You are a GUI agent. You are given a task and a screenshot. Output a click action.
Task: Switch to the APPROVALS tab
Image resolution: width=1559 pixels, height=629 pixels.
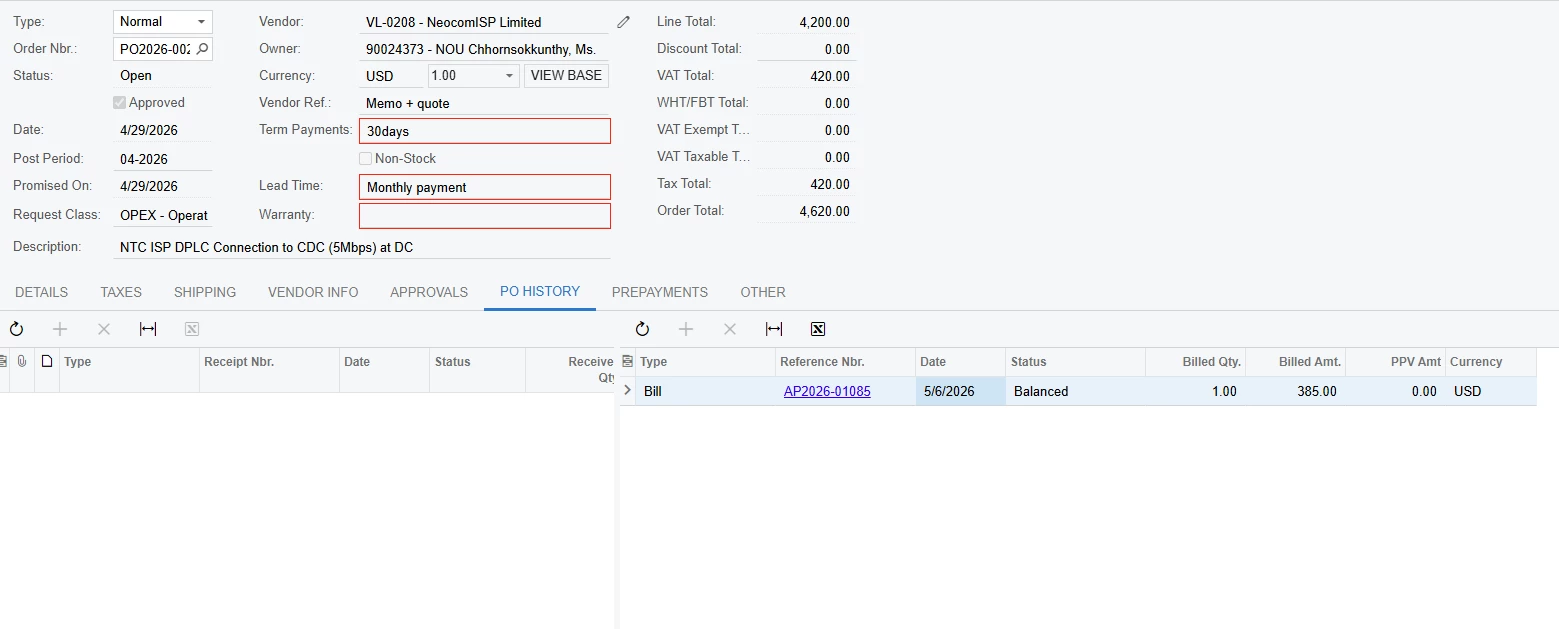pyautogui.click(x=429, y=292)
